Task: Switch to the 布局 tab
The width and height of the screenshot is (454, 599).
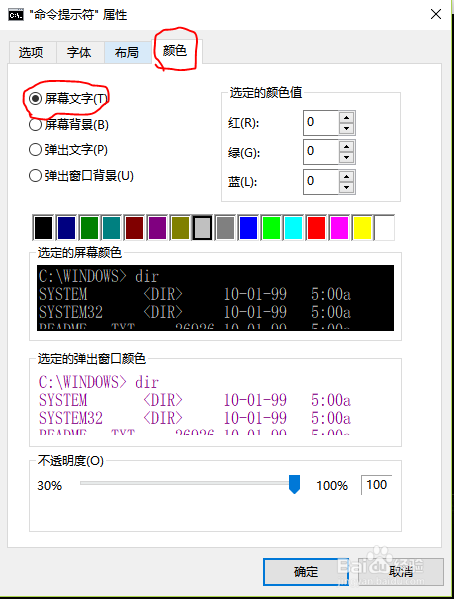Action: [128, 52]
